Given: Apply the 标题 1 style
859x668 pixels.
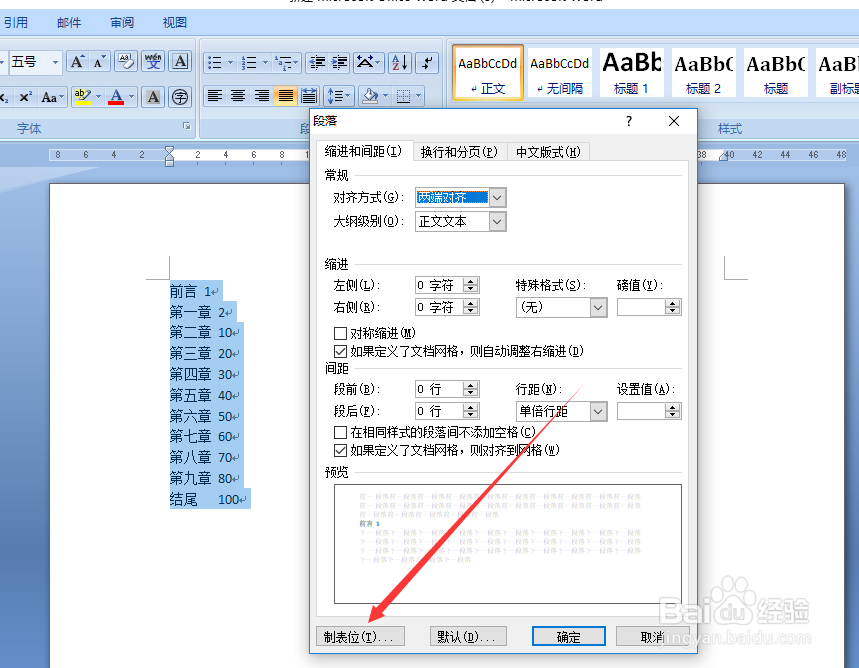Looking at the screenshot, I should tap(632, 72).
